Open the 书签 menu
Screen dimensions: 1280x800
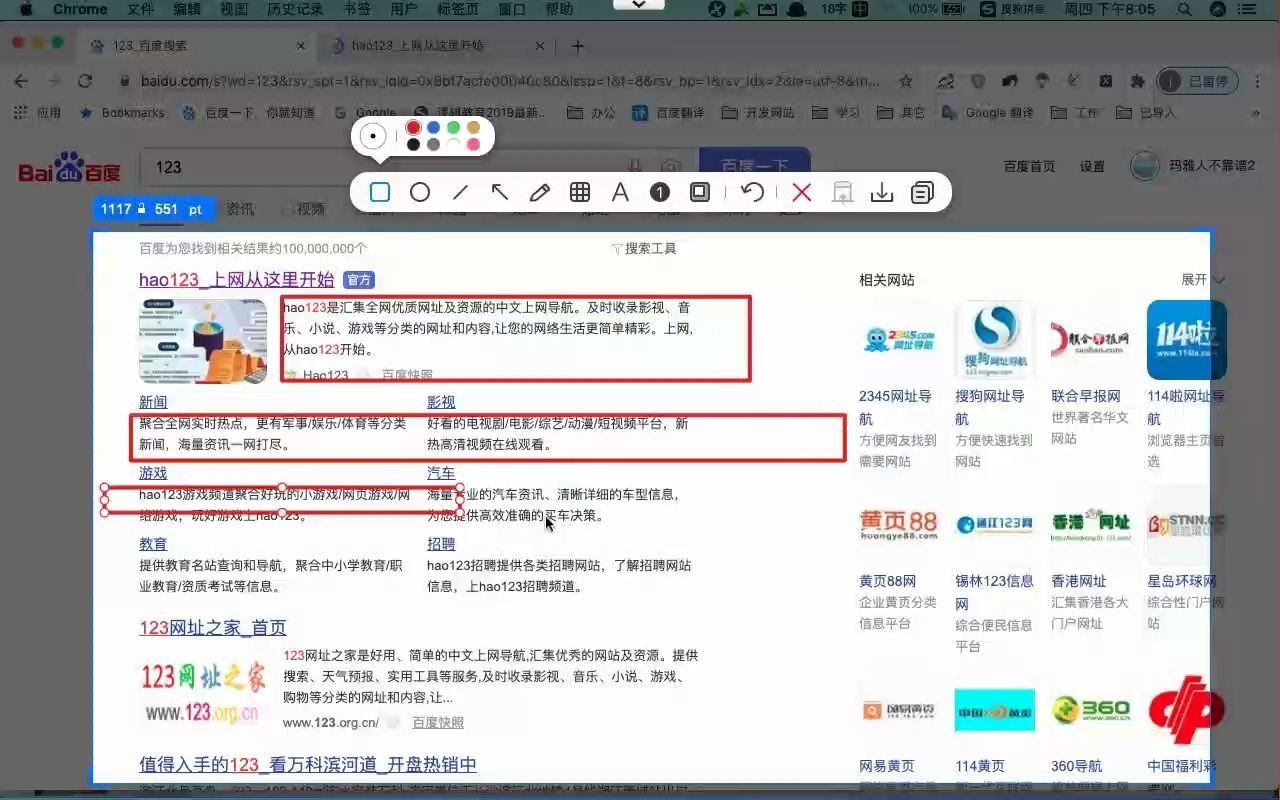[x=357, y=9]
